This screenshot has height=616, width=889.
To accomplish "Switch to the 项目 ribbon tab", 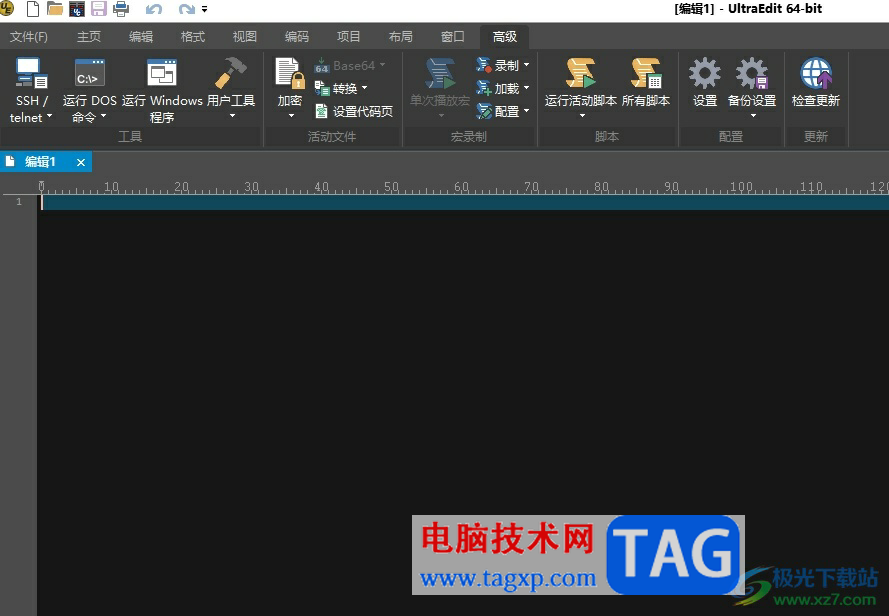I will click(349, 37).
